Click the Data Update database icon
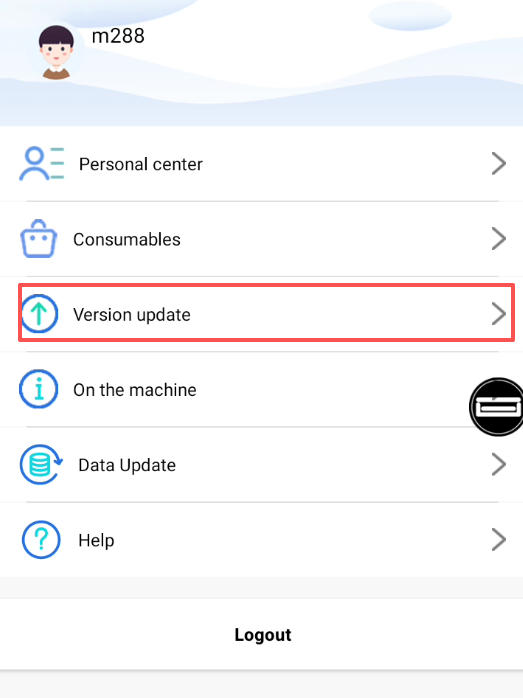523x698 pixels. (41, 464)
